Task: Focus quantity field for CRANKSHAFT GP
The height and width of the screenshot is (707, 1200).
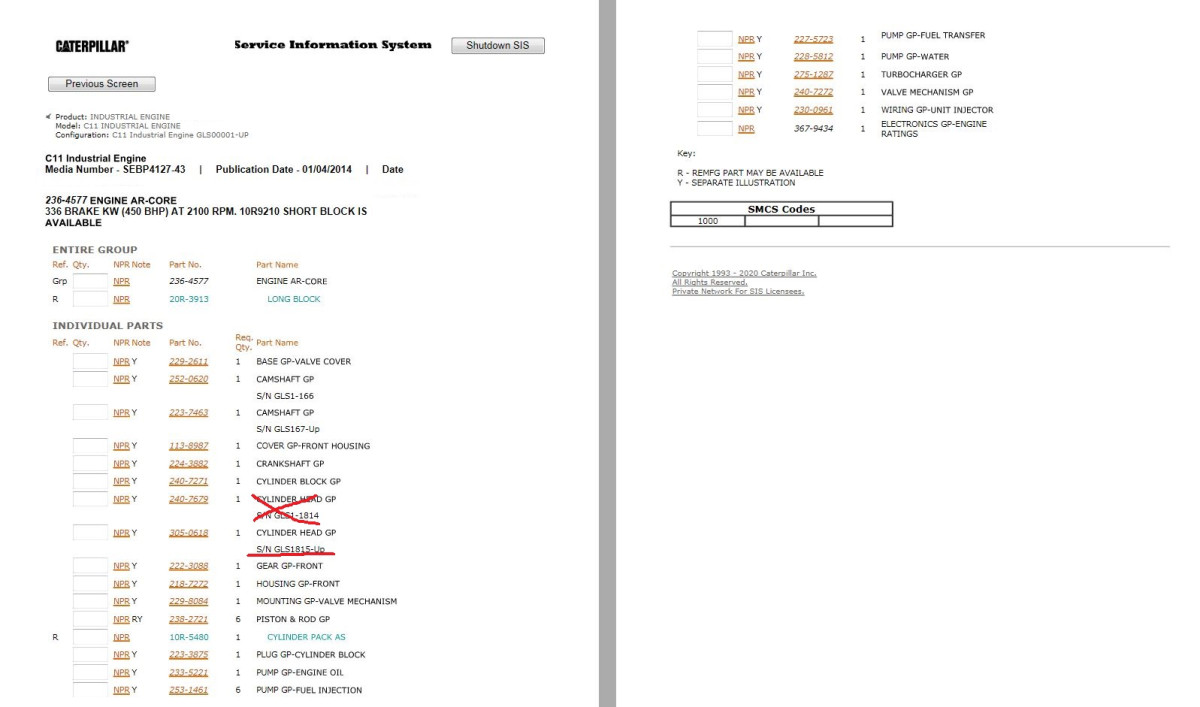Action: click(x=90, y=464)
